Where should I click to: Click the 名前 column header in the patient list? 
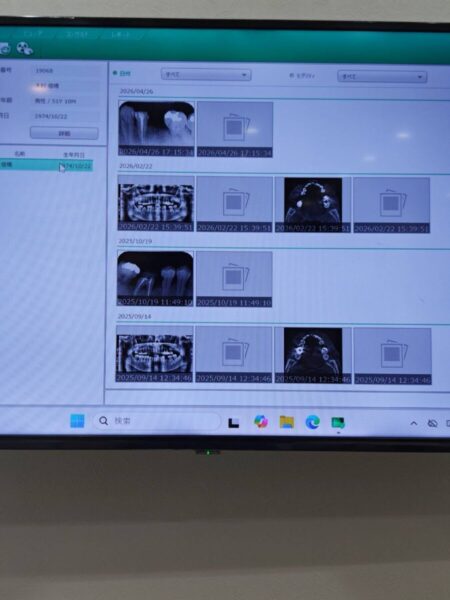tap(20, 153)
